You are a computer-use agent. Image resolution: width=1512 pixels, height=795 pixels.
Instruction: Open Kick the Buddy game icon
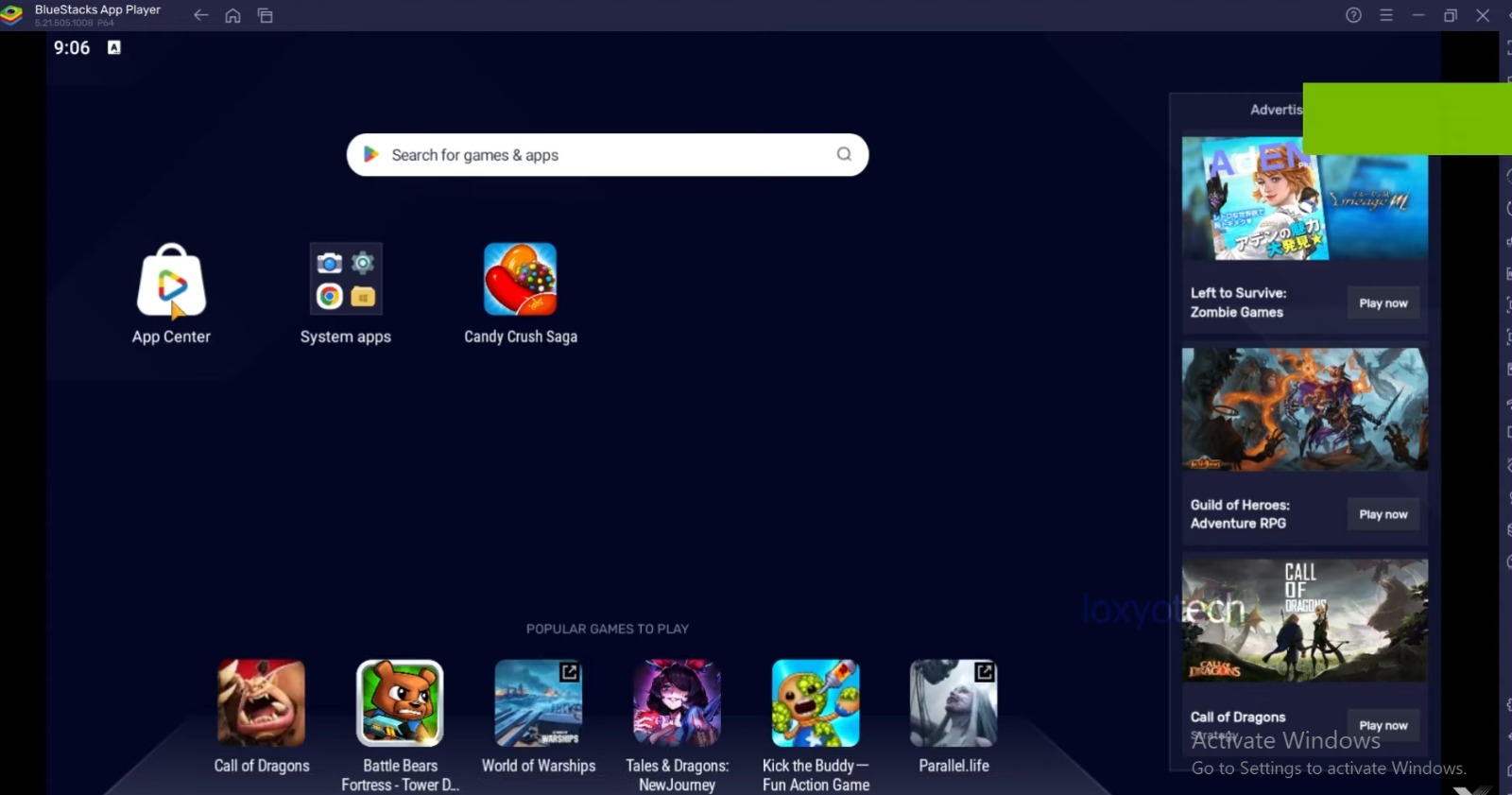coord(816,703)
